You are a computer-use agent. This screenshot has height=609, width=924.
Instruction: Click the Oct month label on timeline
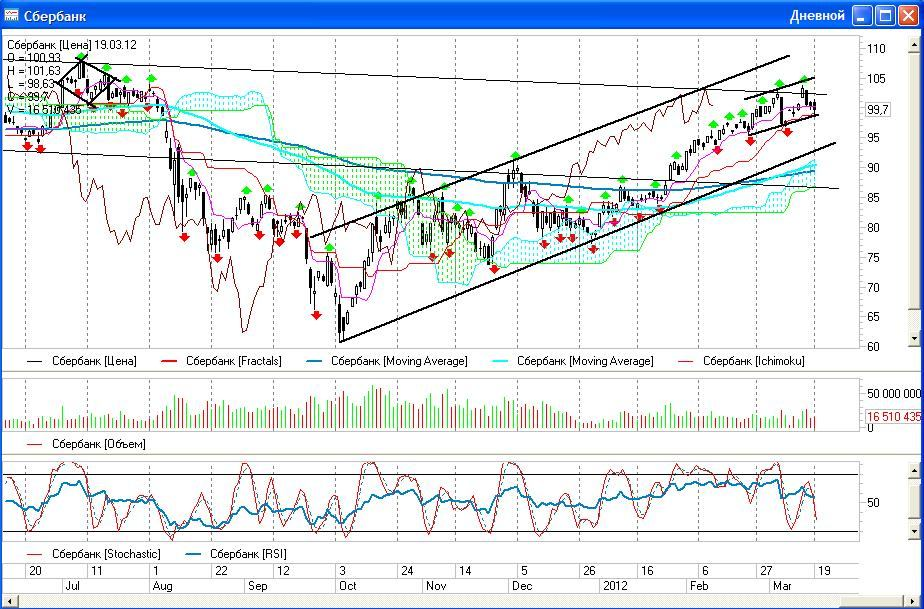click(348, 586)
